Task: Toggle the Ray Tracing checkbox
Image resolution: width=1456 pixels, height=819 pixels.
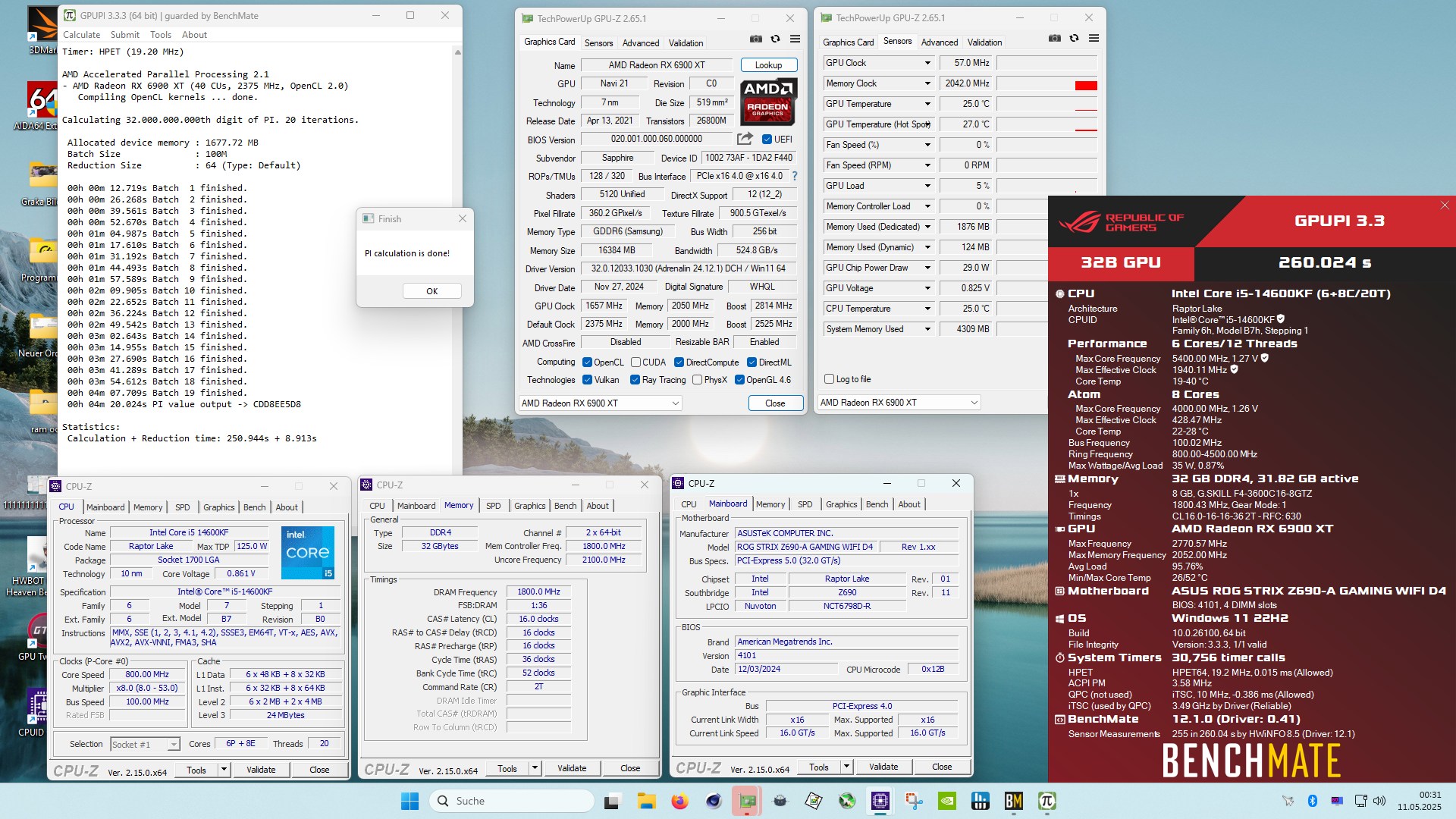Action: click(635, 380)
